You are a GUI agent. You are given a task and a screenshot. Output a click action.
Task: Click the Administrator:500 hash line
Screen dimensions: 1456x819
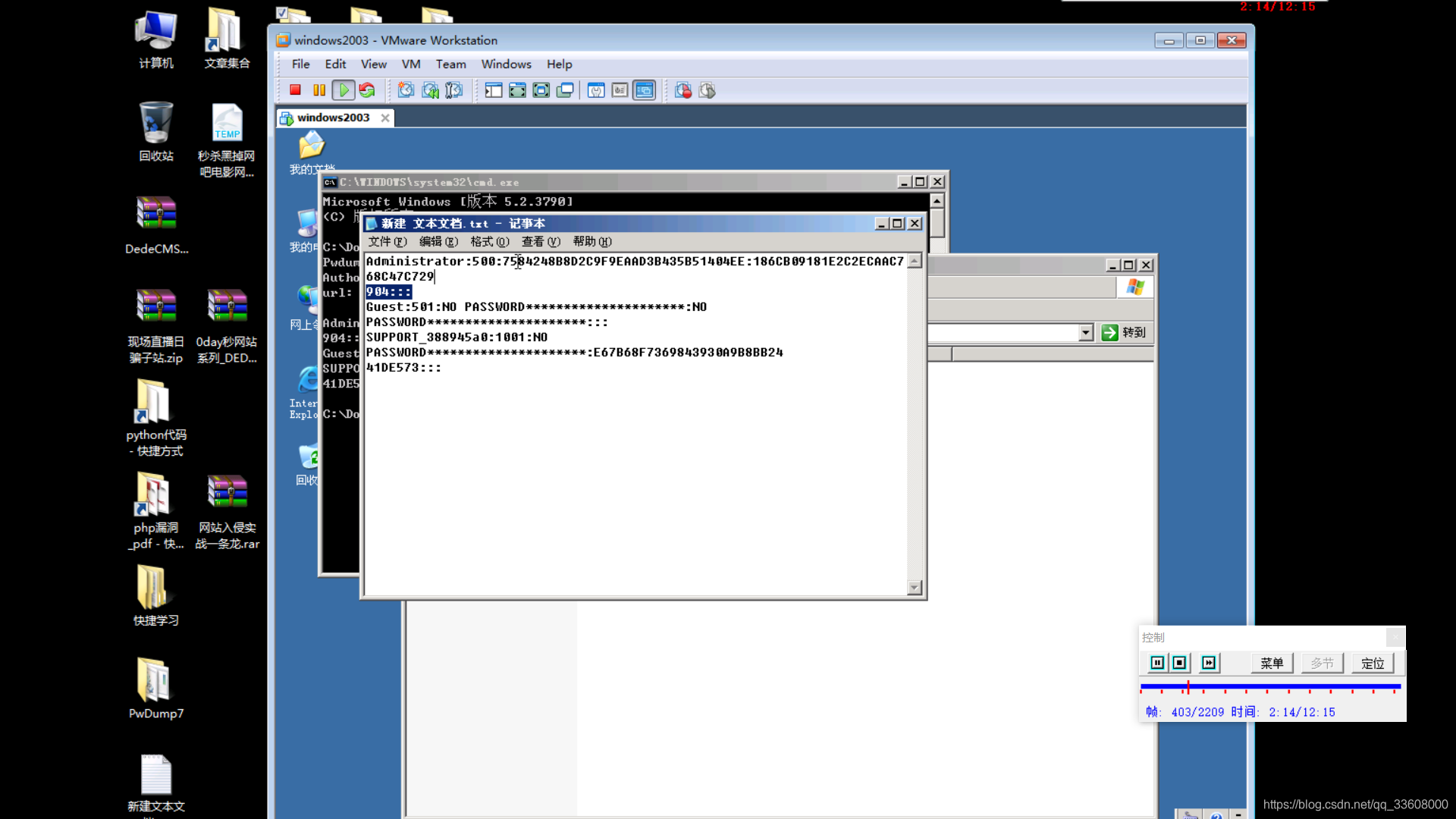(x=635, y=262)
